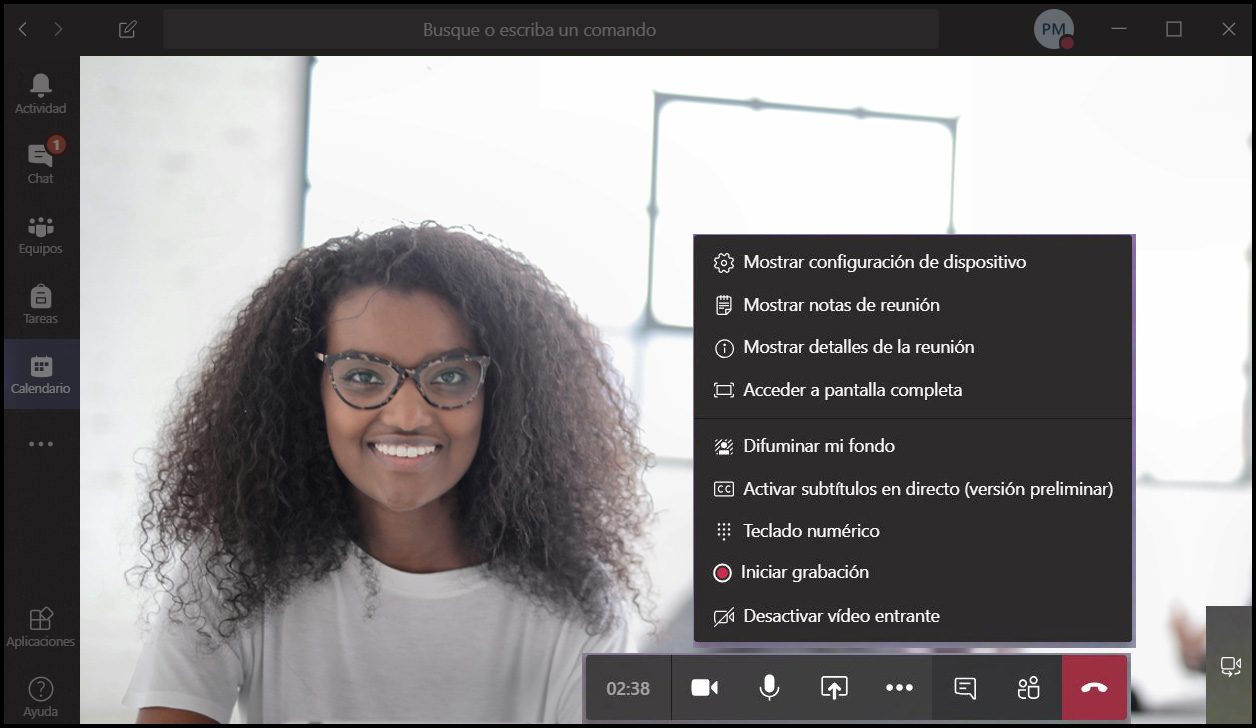1256x728 pixels.
Task: Hang up the call with red button
Action: (1094, 688)
